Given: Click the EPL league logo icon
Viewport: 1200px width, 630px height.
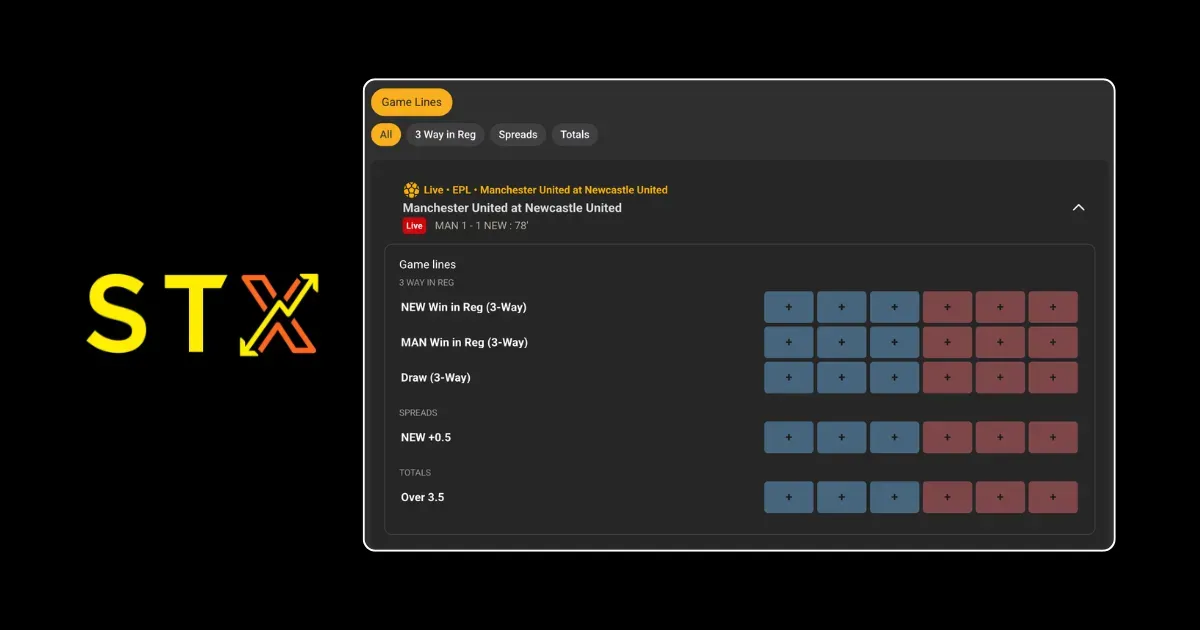Looking at the screenshot, I should point(410,189).
